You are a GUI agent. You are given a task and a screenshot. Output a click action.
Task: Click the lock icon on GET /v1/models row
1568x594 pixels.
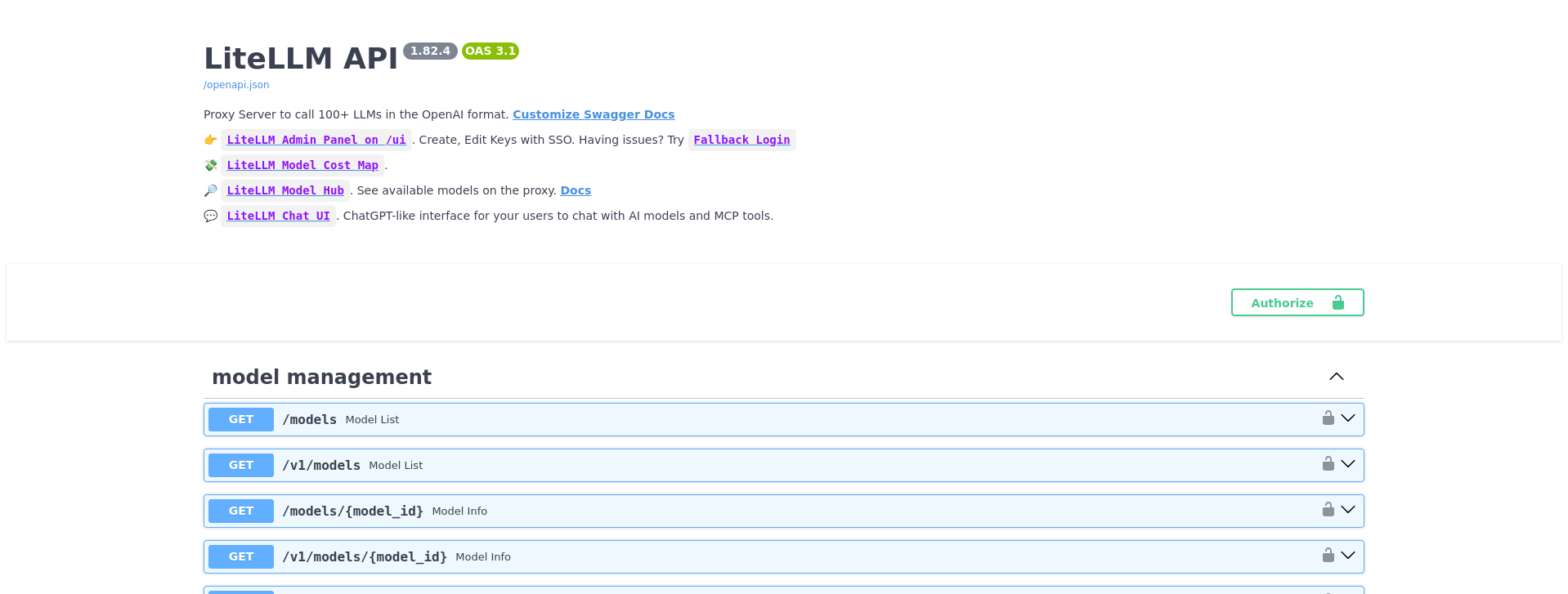click(1328, 464)
